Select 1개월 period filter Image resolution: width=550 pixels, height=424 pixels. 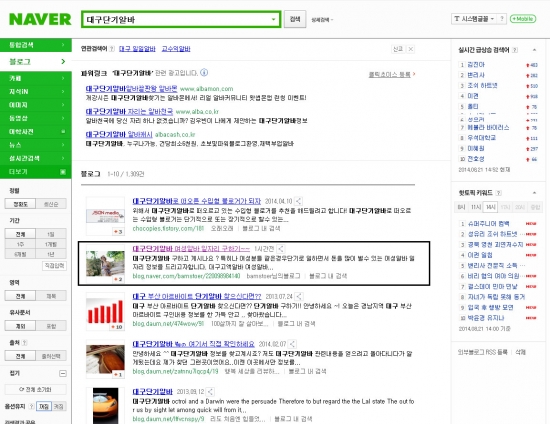pyautogui.click(x=51, y=244)
